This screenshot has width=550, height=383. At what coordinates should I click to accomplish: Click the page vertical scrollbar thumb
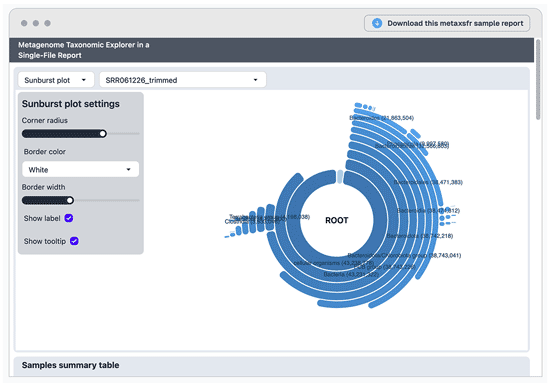tap(538, 79)
